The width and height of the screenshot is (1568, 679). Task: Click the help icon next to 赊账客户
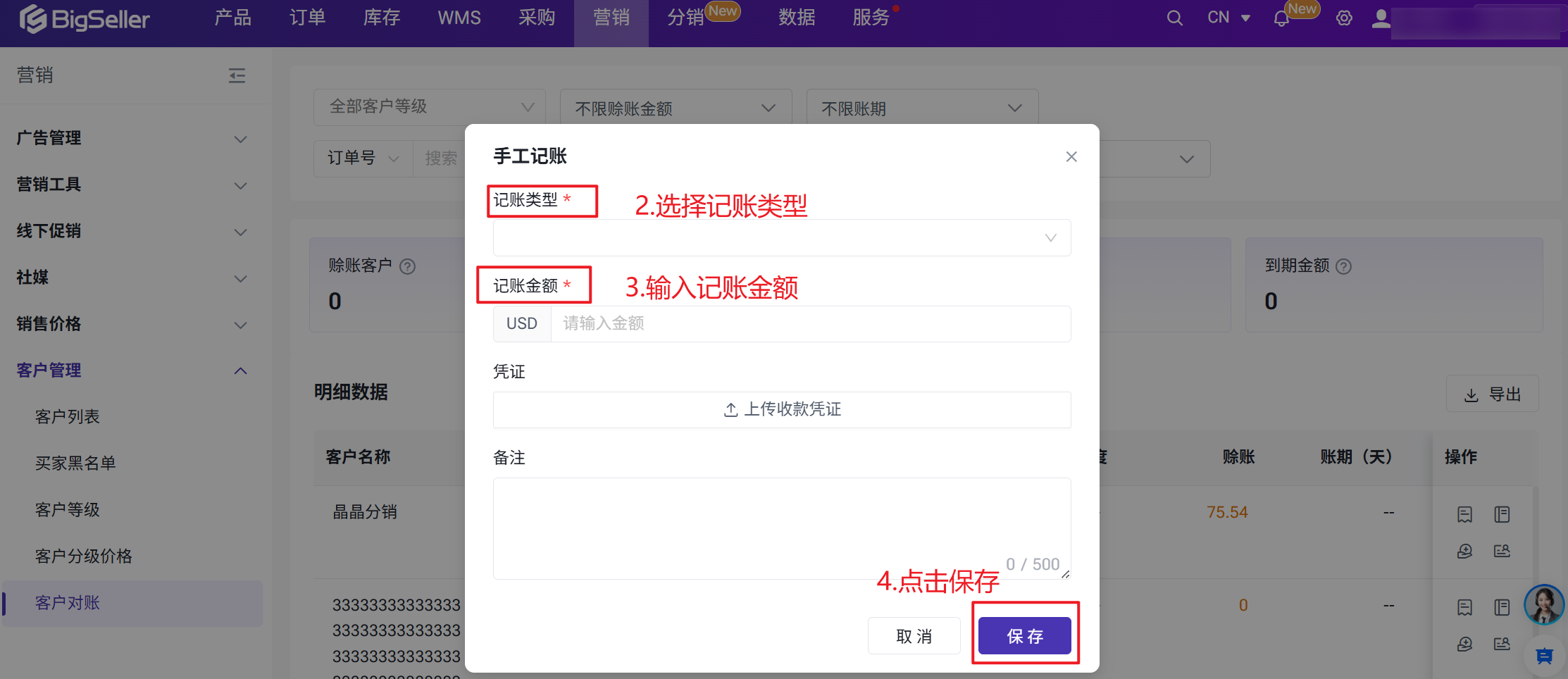click(x=408, y=266)
